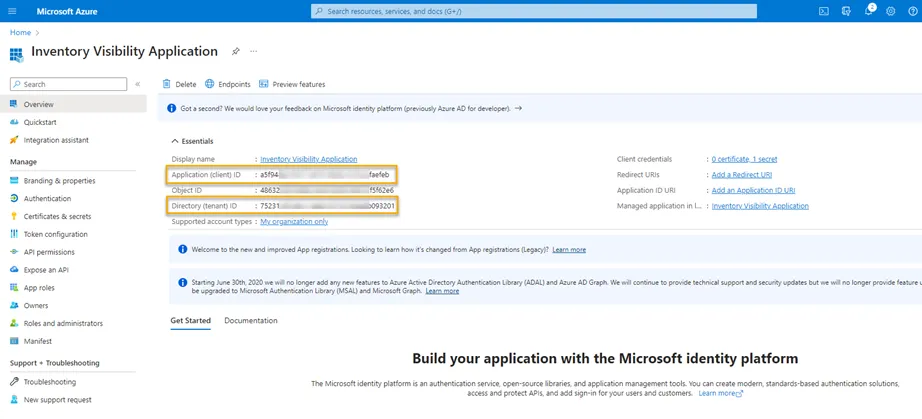Click the API permissions icon
The height and width of the screenshot is (419, 922).
(14, 252)
